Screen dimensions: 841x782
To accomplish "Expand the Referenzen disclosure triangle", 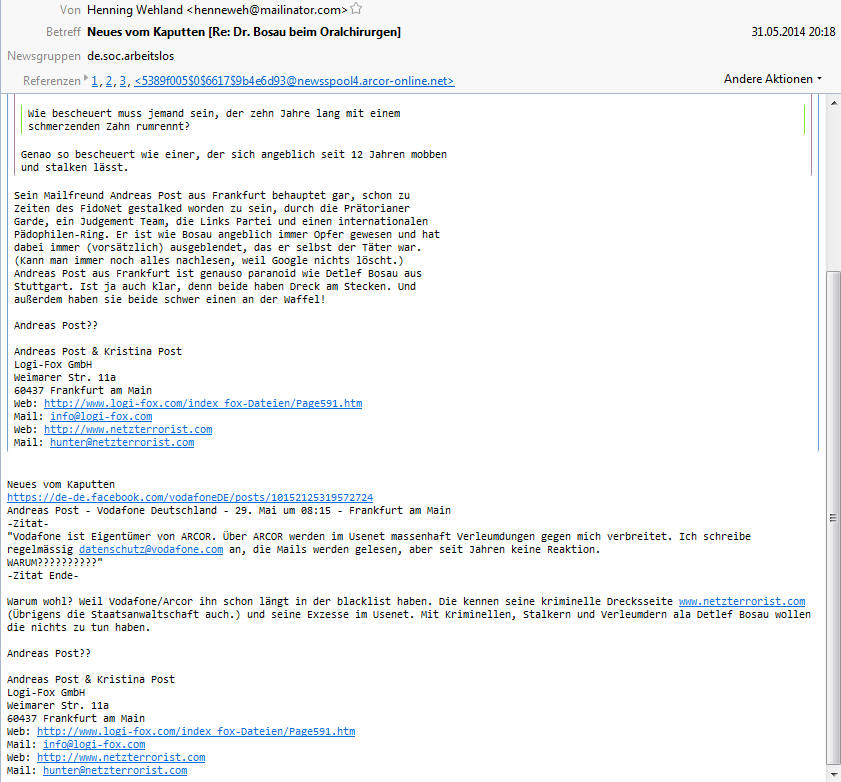I will tap(86, 78).
